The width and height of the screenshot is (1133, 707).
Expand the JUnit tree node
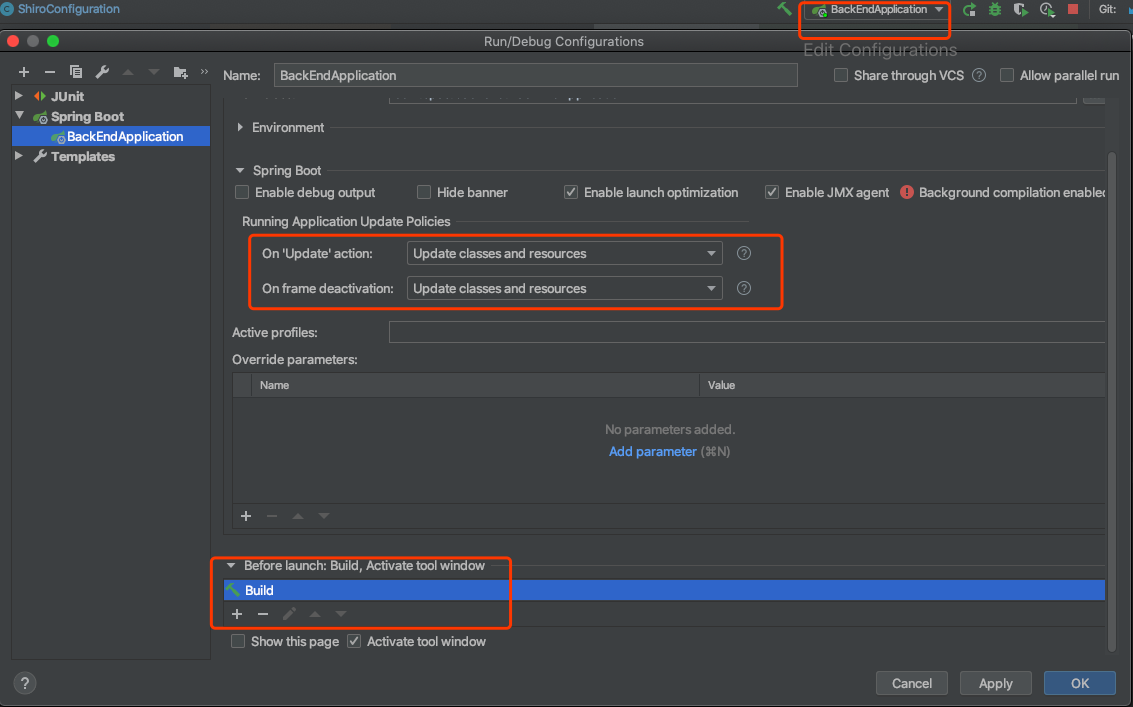click(20, 95)
